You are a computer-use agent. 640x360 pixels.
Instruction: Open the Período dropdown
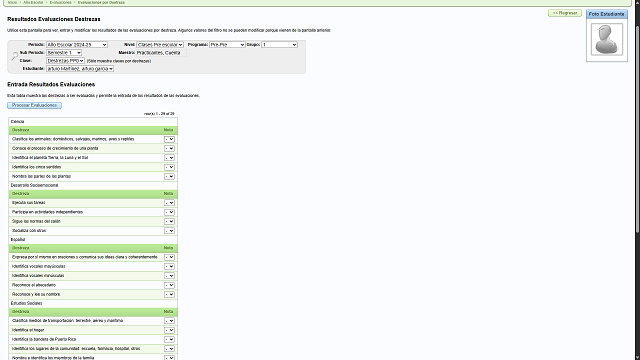(77, 44)
